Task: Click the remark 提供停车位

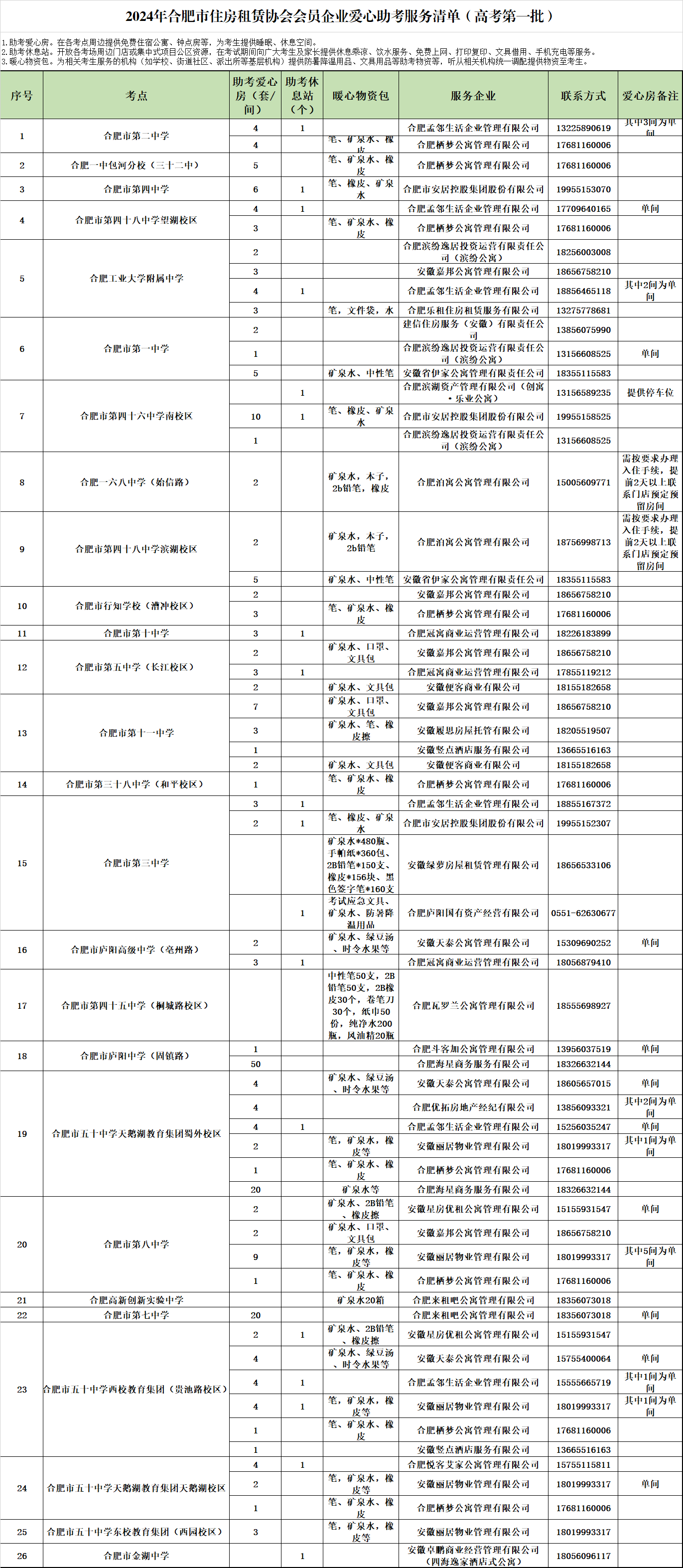Action: [650, 393]
